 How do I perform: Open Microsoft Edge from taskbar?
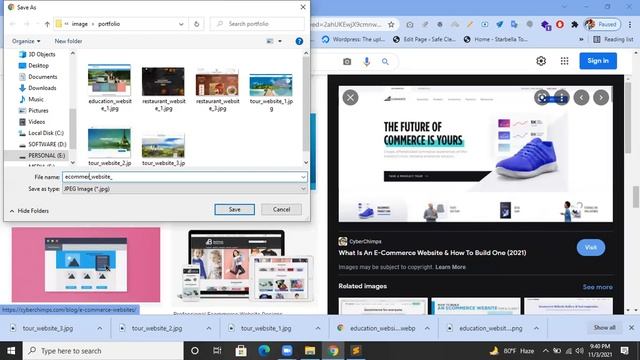pos(264,351)
